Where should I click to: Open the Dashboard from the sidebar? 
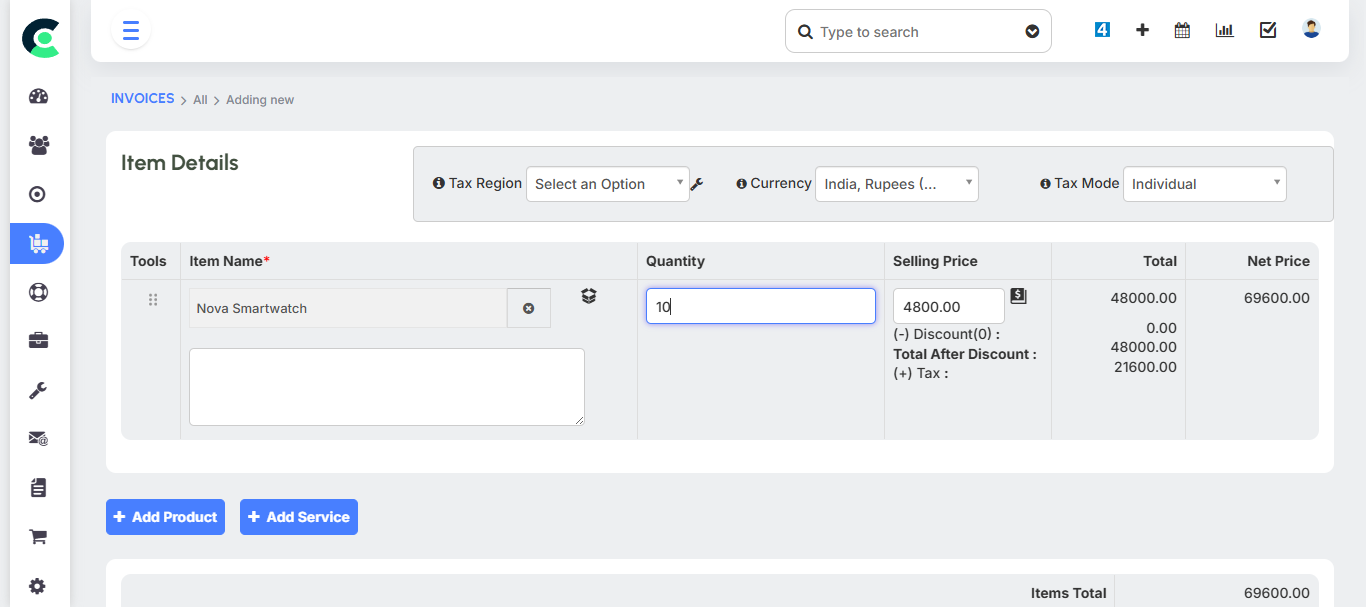pyautogui.click(x=38, y=96)
